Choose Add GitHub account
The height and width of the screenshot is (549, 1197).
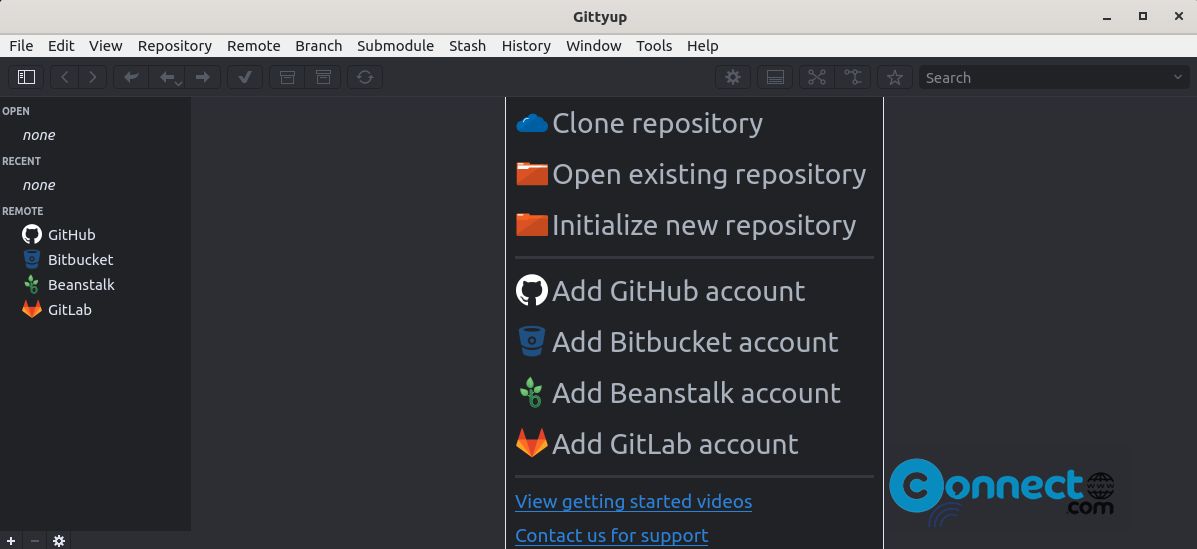tap(660, 291)
